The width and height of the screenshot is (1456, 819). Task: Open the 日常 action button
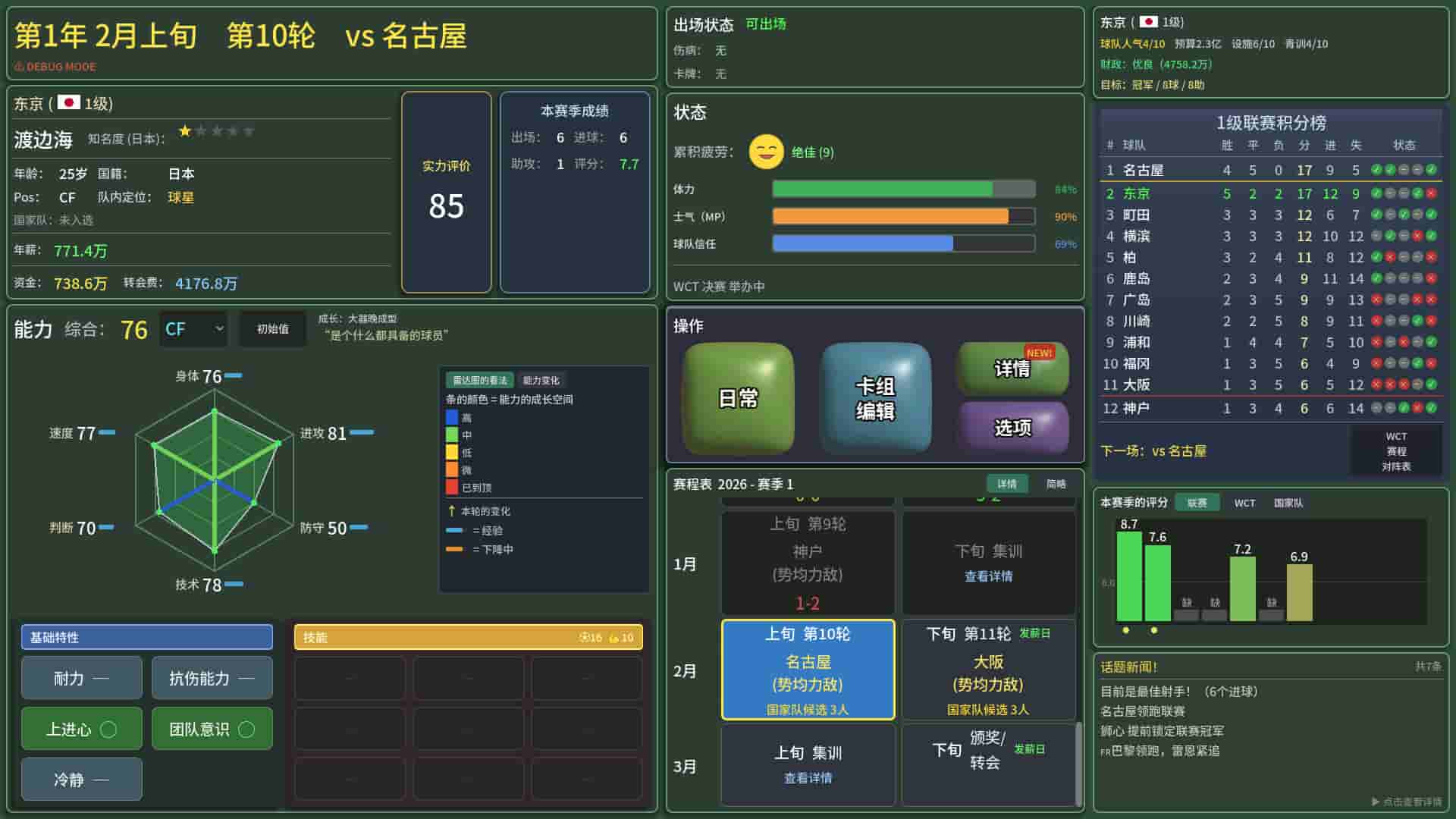pos(738,398)
